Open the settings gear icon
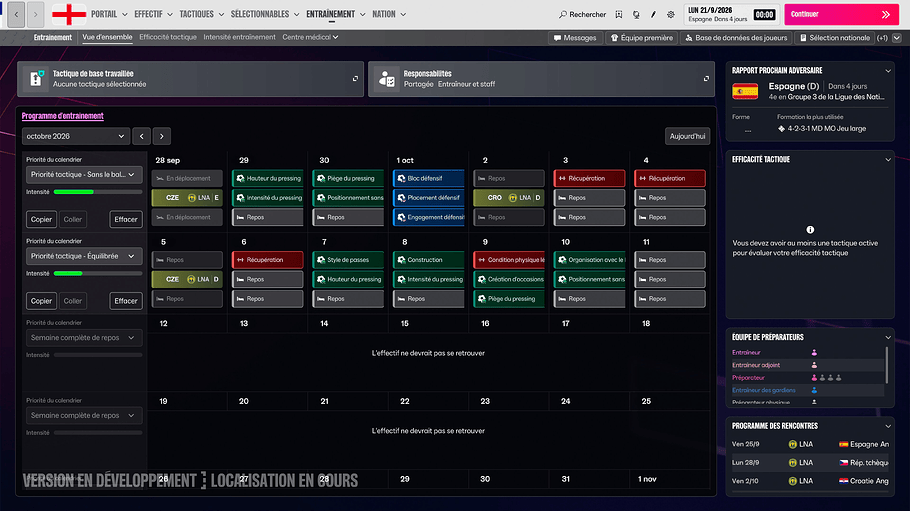Screen dimensions: 910x511 (x=670, y=15)
